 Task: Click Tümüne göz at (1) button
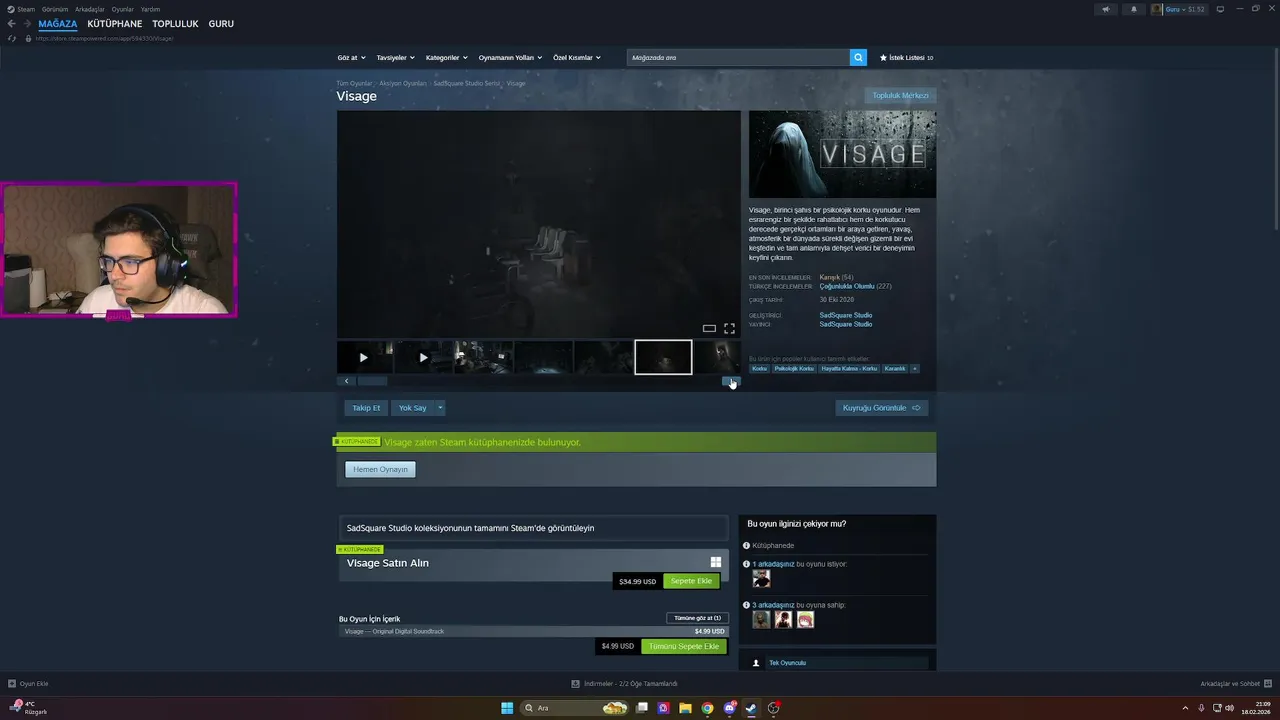click(x=697, y=618)
